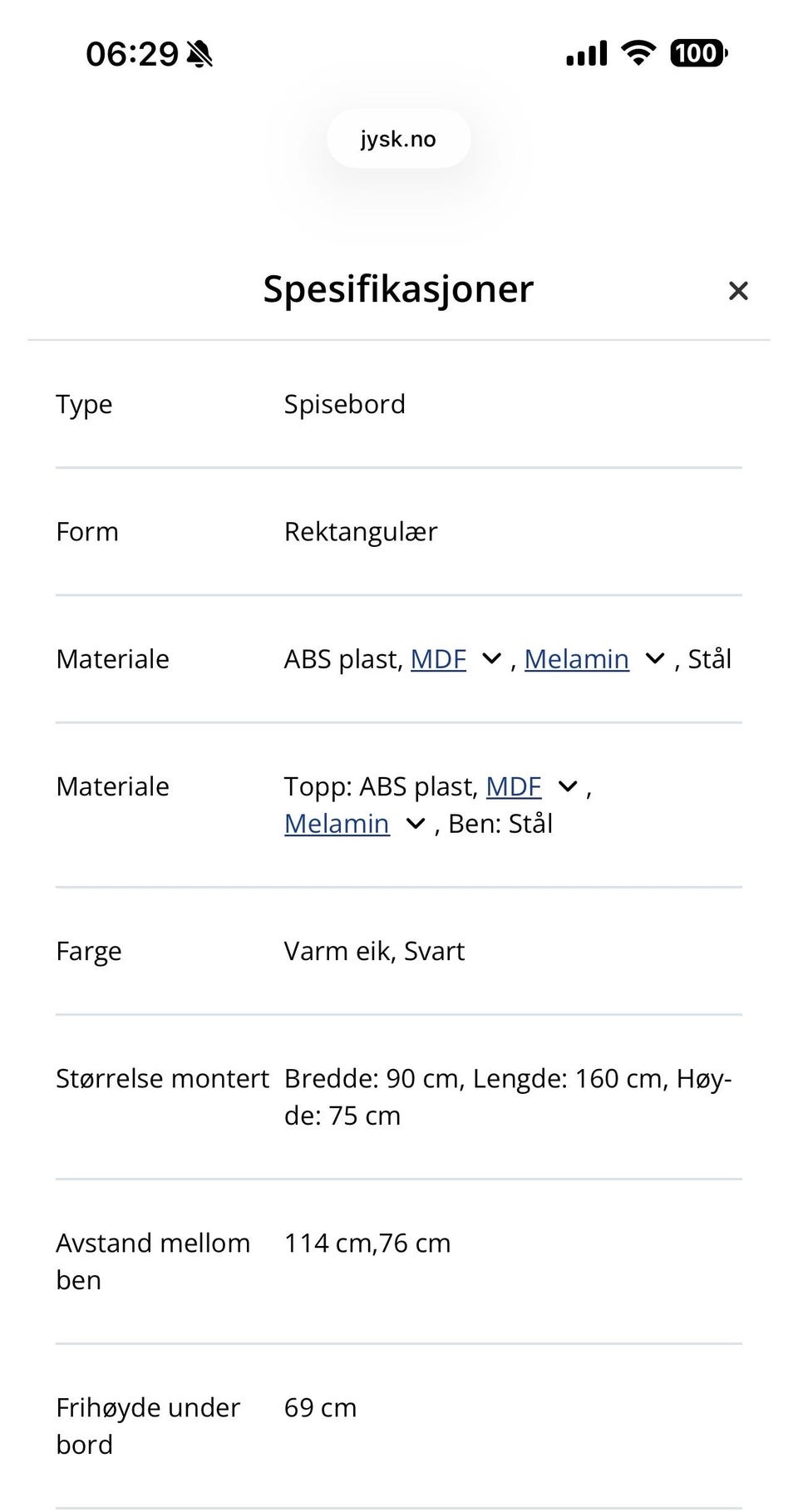The height and width of the screenshot is (1512, 798).
Task: Tap the Spesifikasjoner heading
Action: coord(398,289)
